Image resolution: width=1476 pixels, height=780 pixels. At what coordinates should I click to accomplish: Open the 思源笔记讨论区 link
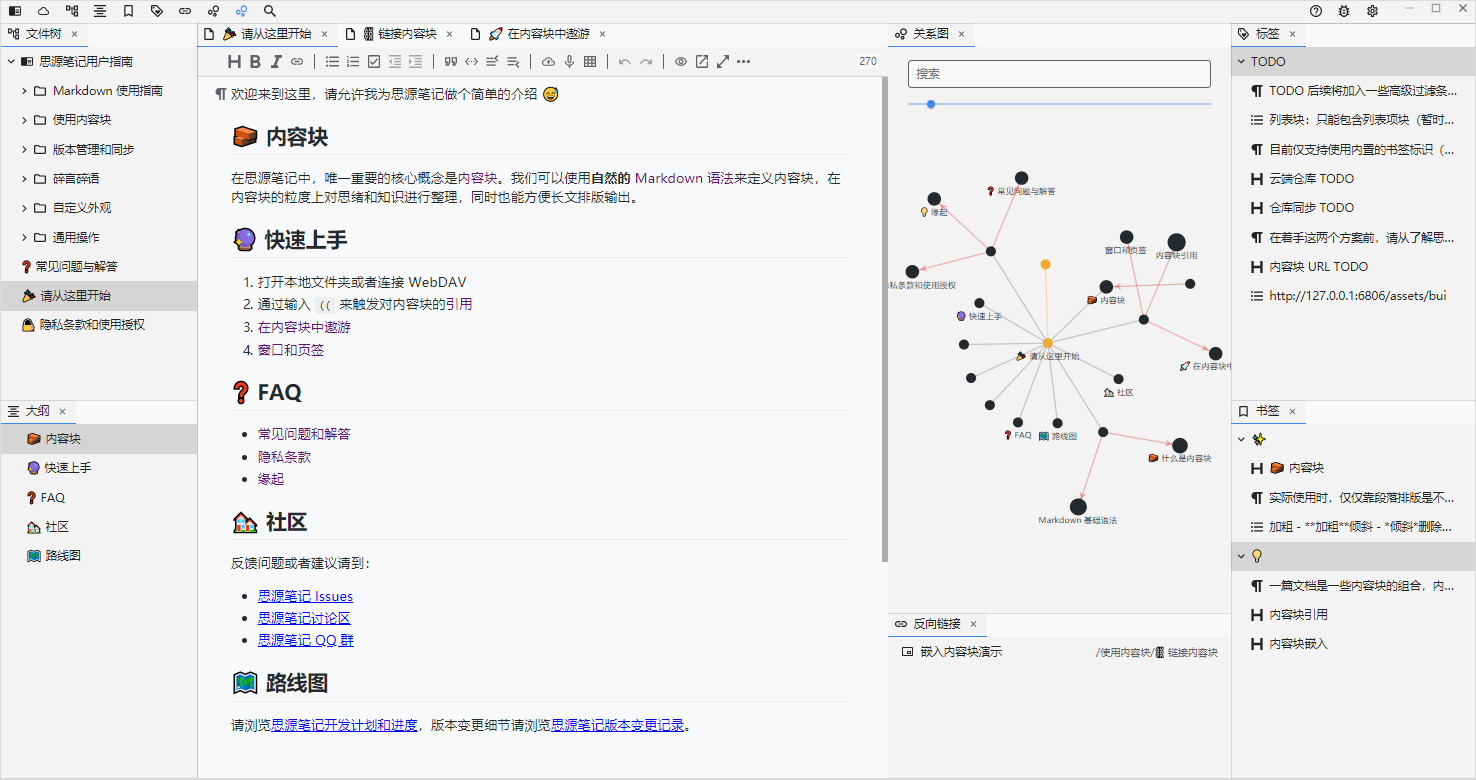pyautogui.click(x=304, y=618)
